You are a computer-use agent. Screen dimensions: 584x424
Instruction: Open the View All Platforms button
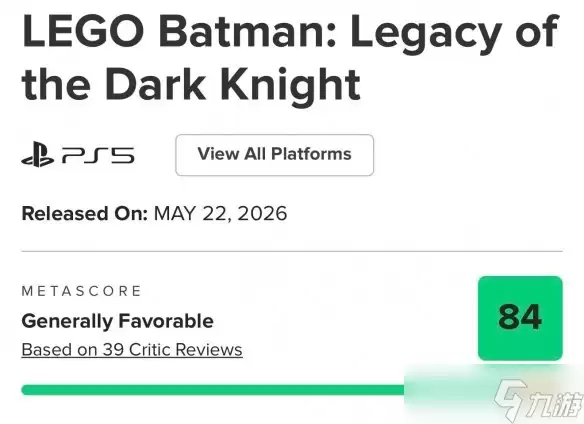pos(274,155)
